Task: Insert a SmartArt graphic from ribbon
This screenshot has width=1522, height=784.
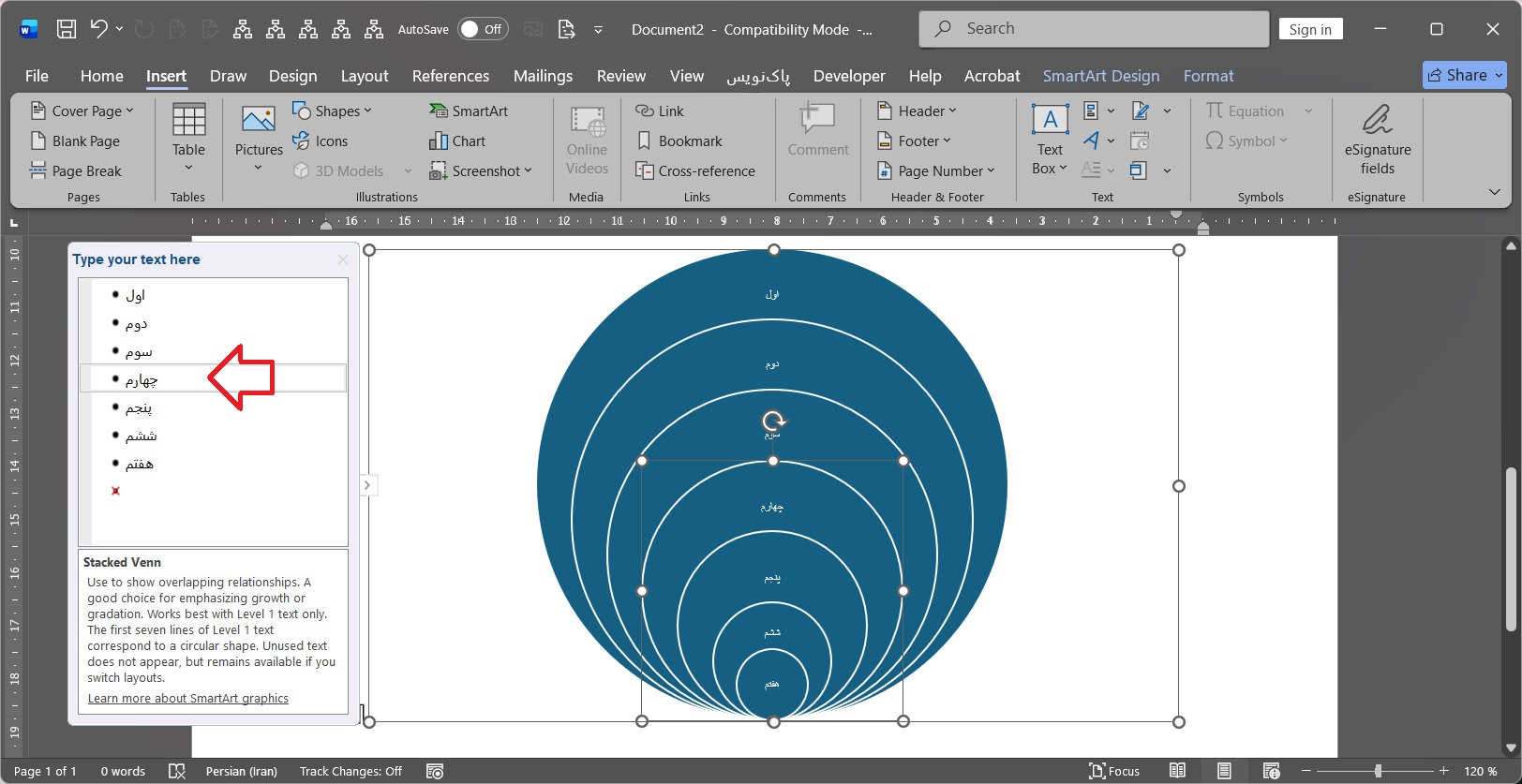Action: pos(468,111)
